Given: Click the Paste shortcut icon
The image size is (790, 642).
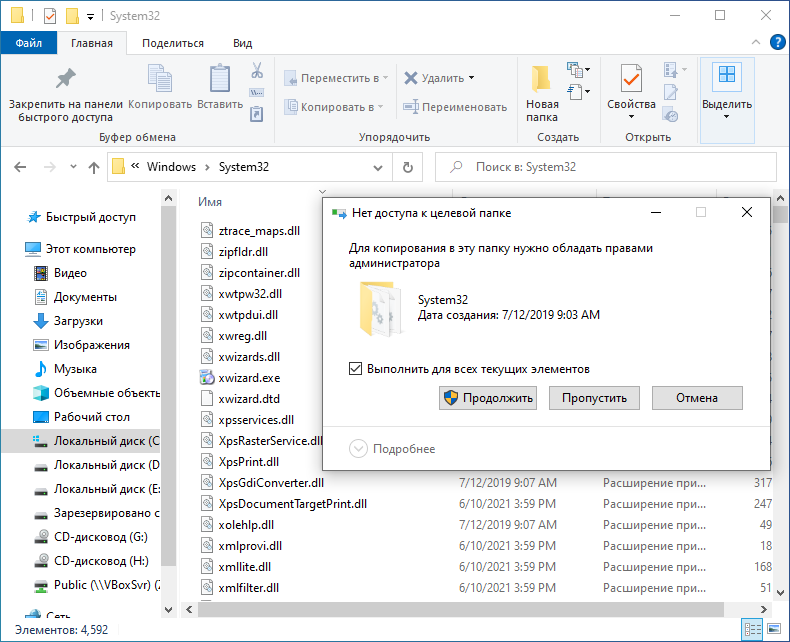Looking at the screenshot, I should (257, 114).
